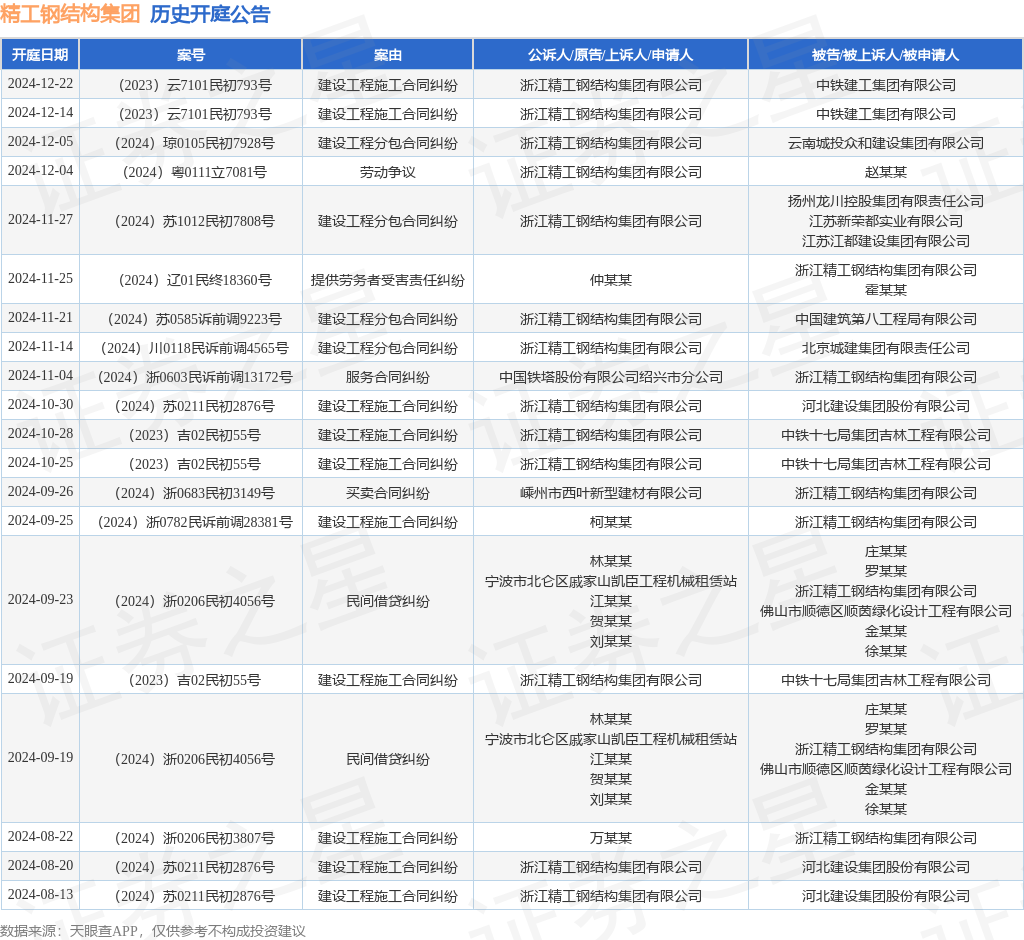Click plaintiff 仲某某
This screenshot has height=940, width=1024.
coord(611,280)
